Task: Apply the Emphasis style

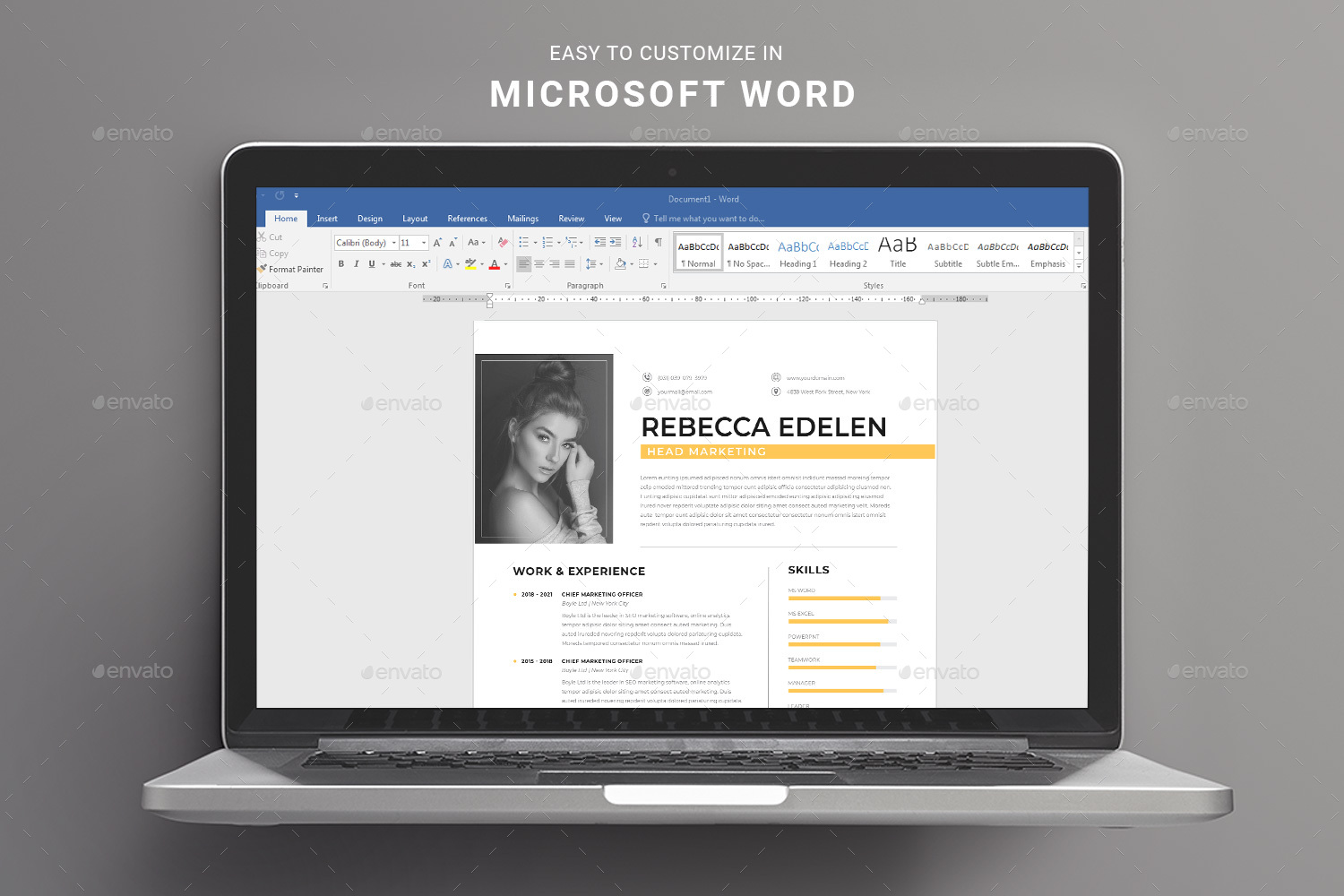Action: click(1048, 254)
